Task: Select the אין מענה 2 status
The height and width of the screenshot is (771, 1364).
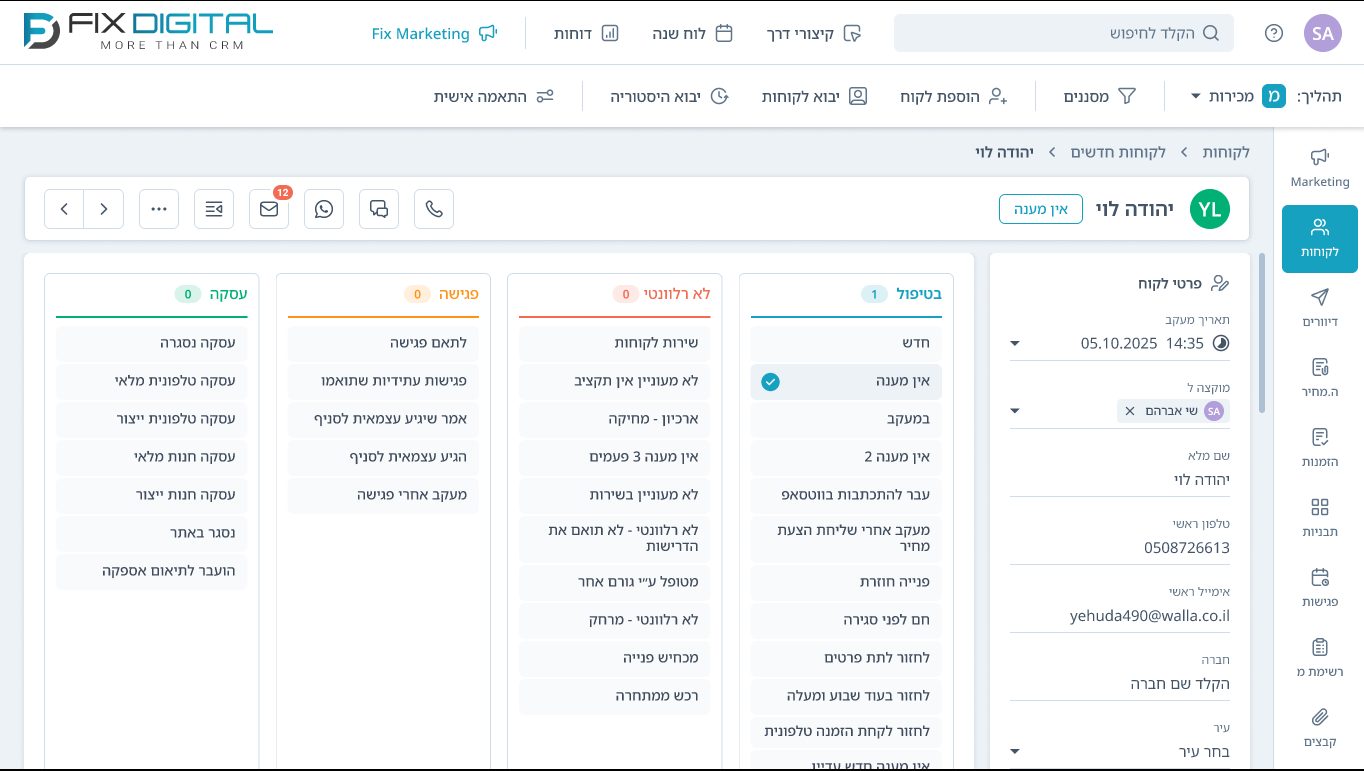Action: (846, 457)
